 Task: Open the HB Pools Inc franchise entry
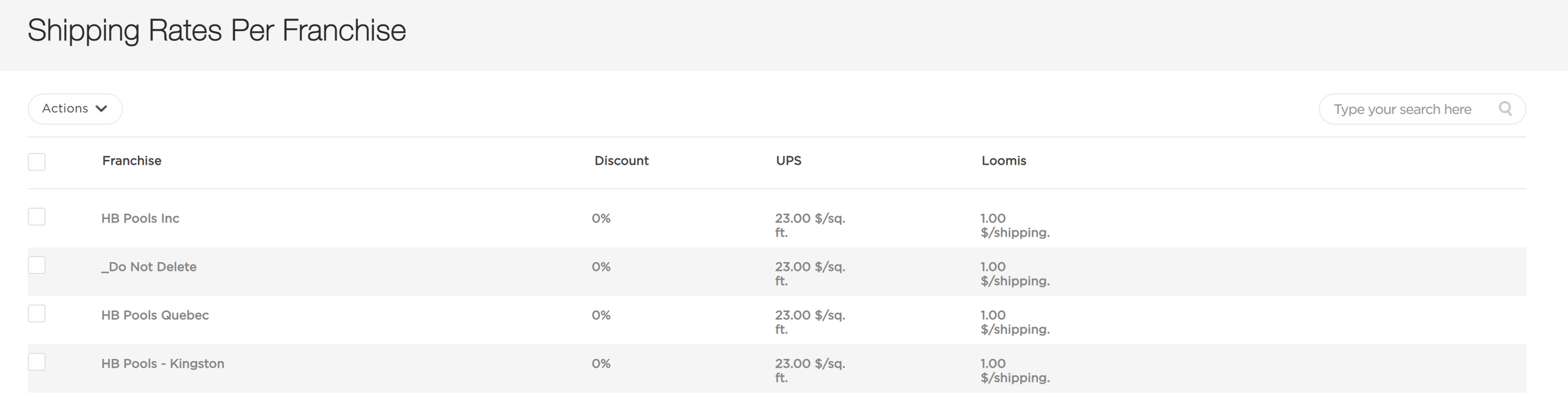pos(140,218)
